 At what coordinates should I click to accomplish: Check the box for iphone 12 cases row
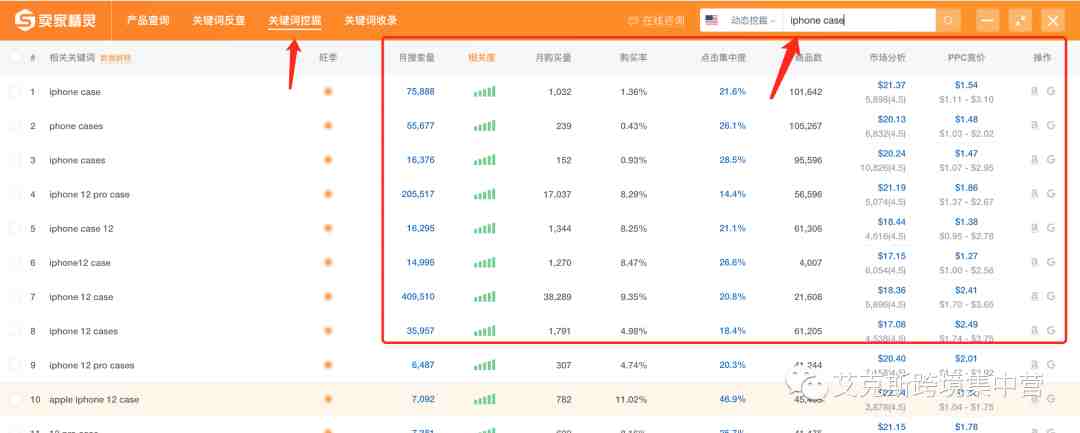coord(15,331)
